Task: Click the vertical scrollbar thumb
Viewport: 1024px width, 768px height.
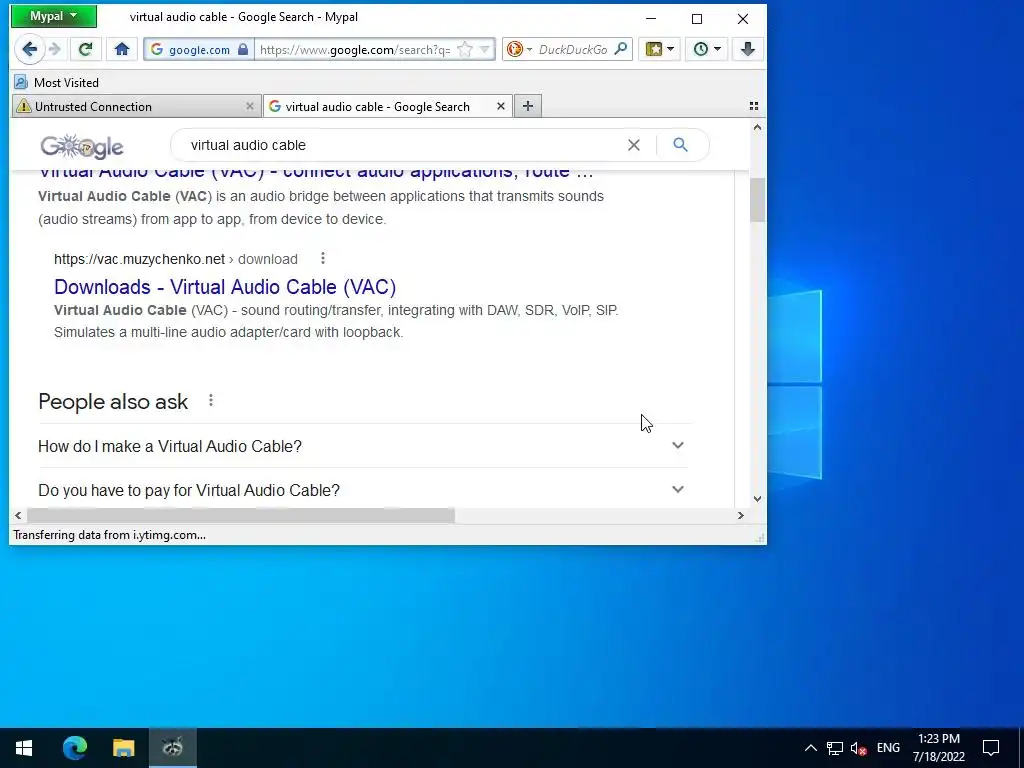Action: click(757, 200)
